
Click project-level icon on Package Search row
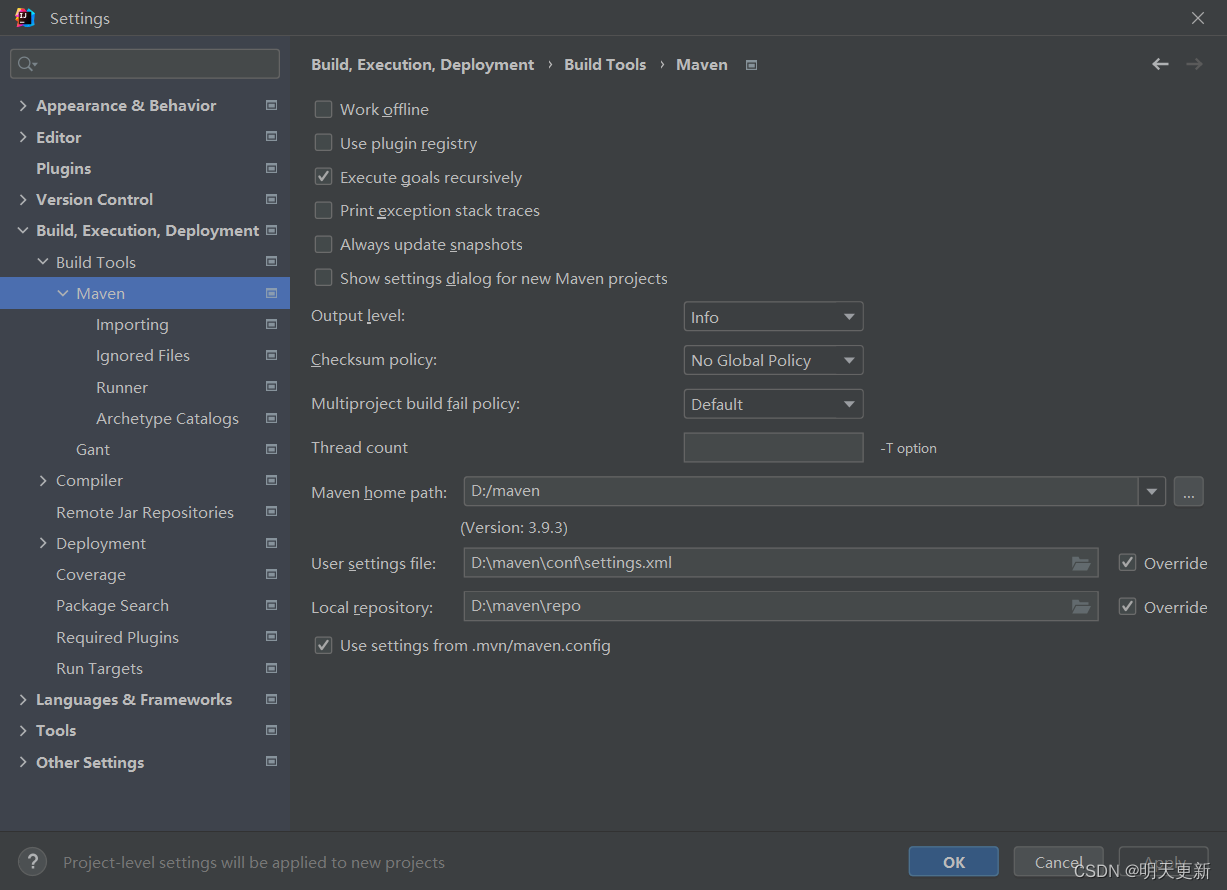[x=271, y=605]
